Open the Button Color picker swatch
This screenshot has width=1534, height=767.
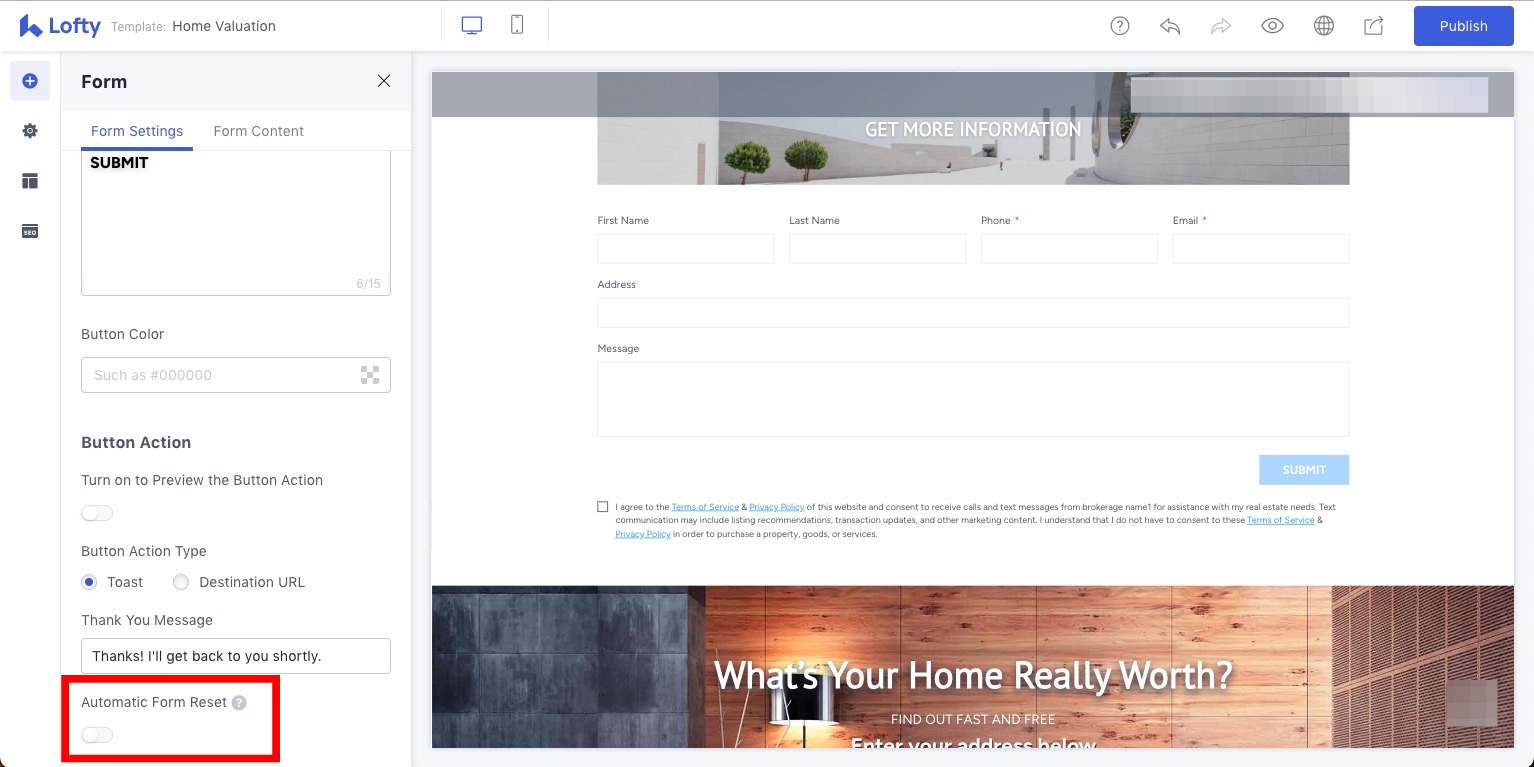click(x=370, y=375)
